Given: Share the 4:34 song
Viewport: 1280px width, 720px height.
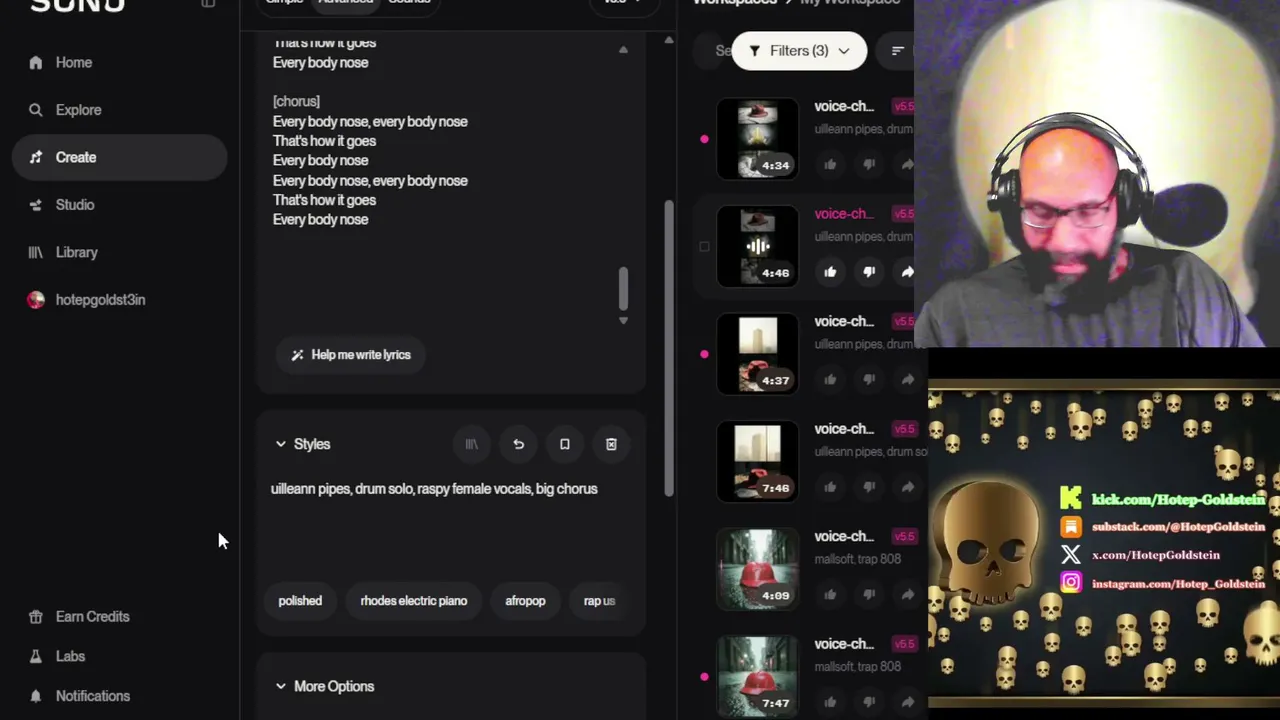Looking at the screenshot, I should click(906, 164).
